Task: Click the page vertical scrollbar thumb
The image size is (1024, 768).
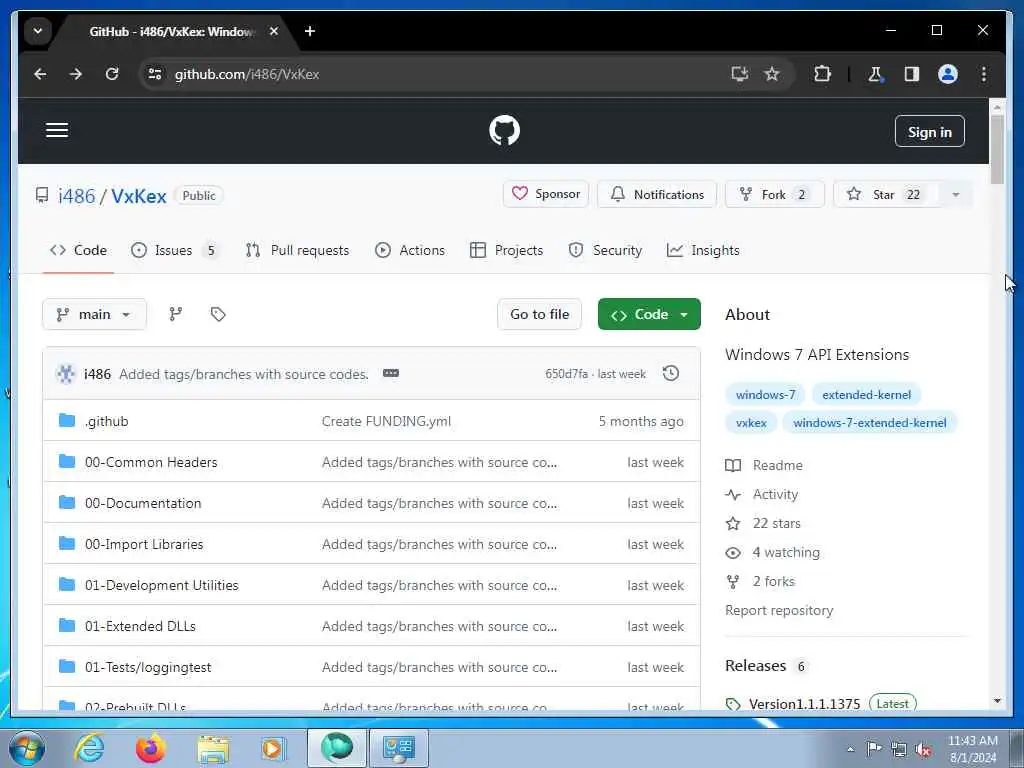Action: (997, 149)
